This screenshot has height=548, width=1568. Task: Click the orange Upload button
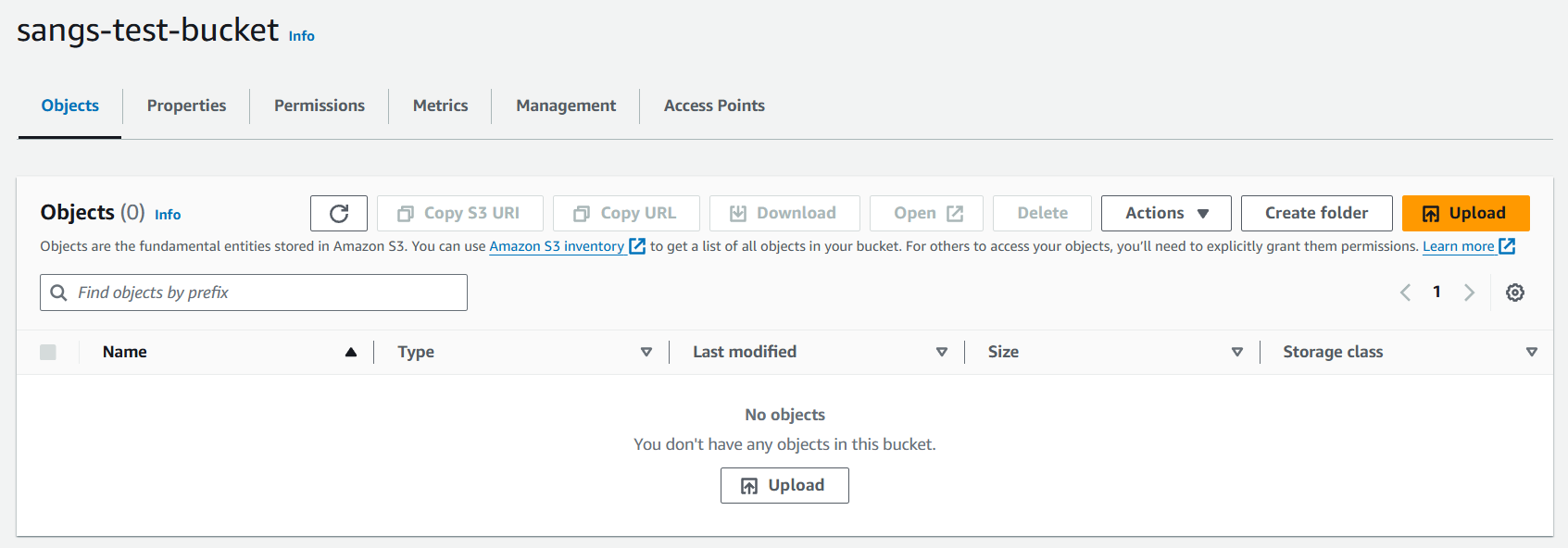pos(1465,213)
